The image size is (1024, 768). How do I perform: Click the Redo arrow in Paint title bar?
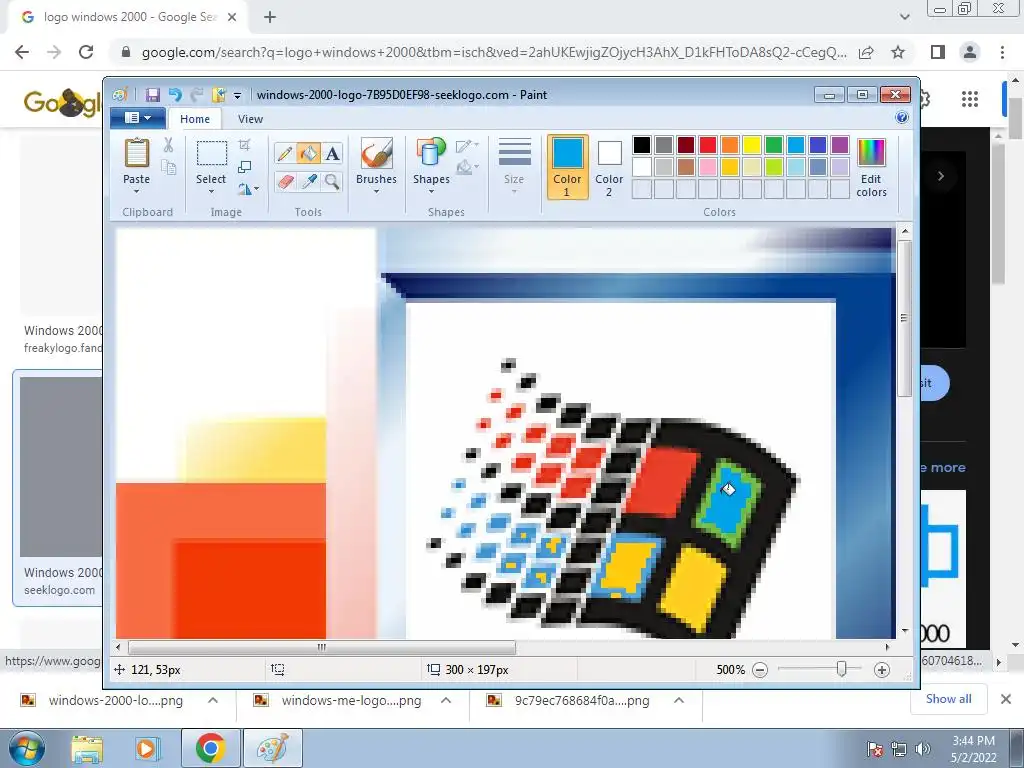click(x=197, y=95)
